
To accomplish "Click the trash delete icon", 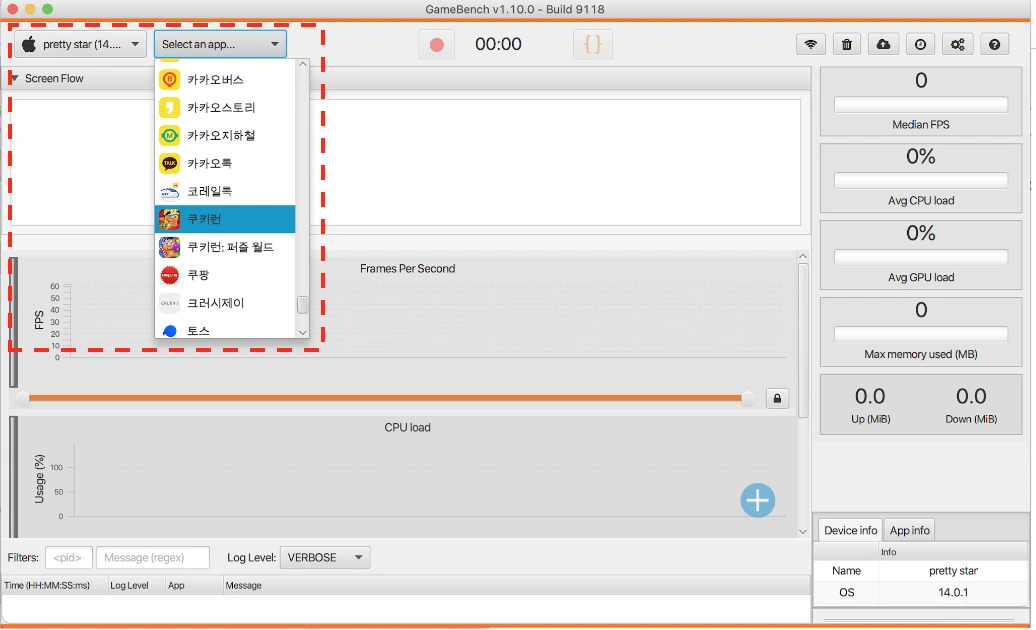I will (846, 44).
